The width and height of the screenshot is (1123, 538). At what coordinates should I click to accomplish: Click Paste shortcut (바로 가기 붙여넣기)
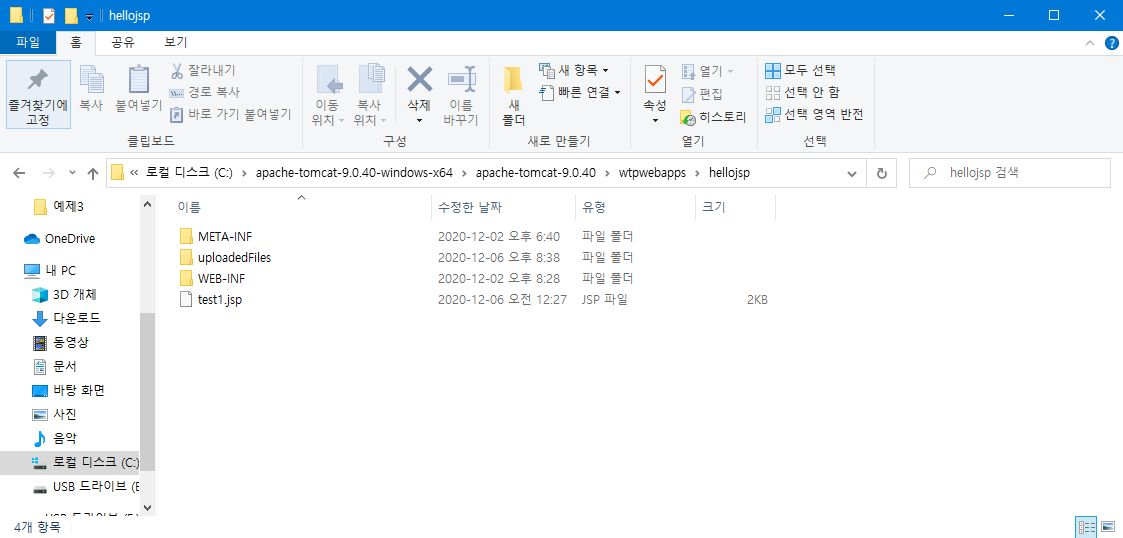[x=231, y=114]
